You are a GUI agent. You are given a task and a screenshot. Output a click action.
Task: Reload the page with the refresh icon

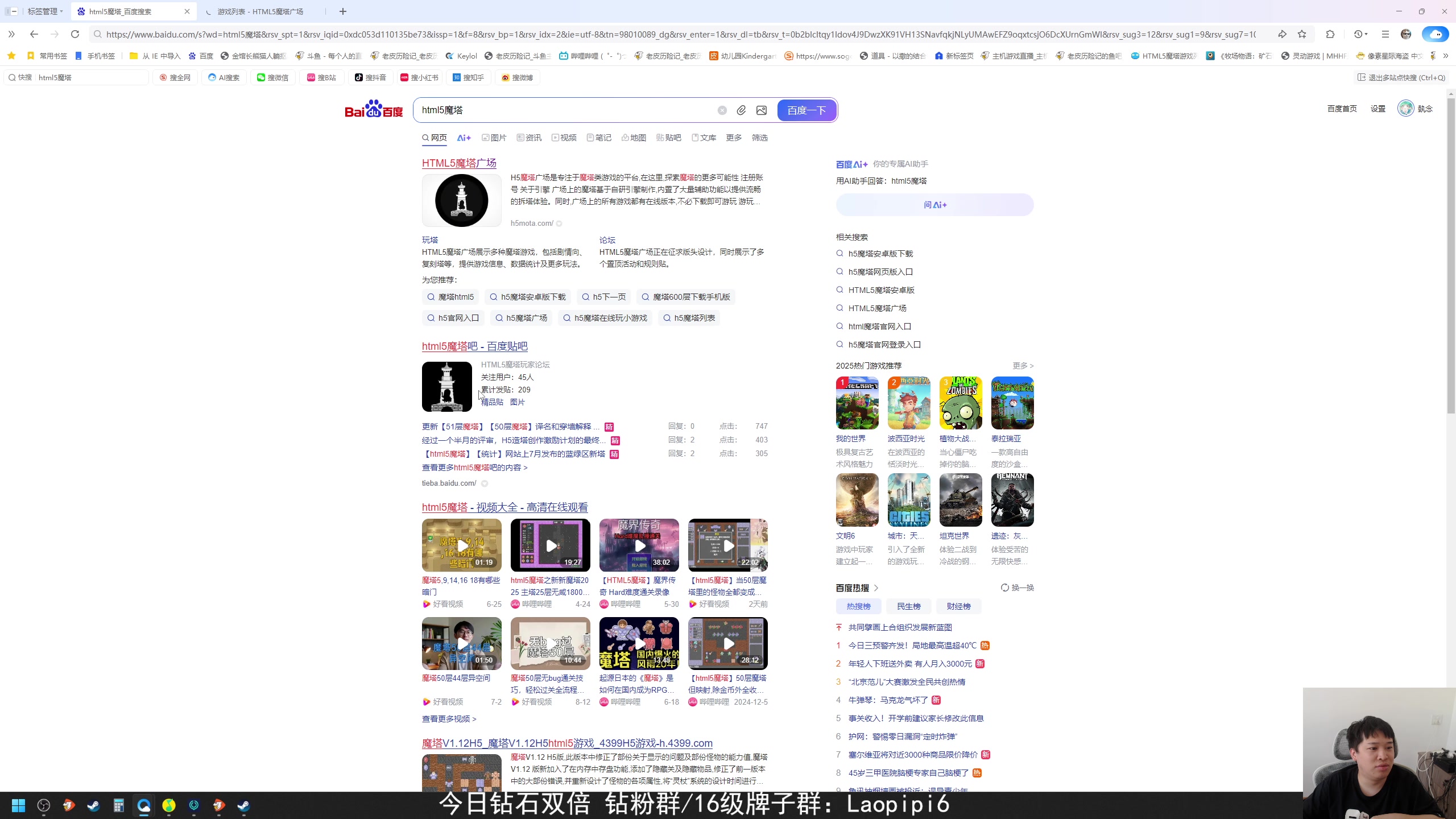pos(75,34)
